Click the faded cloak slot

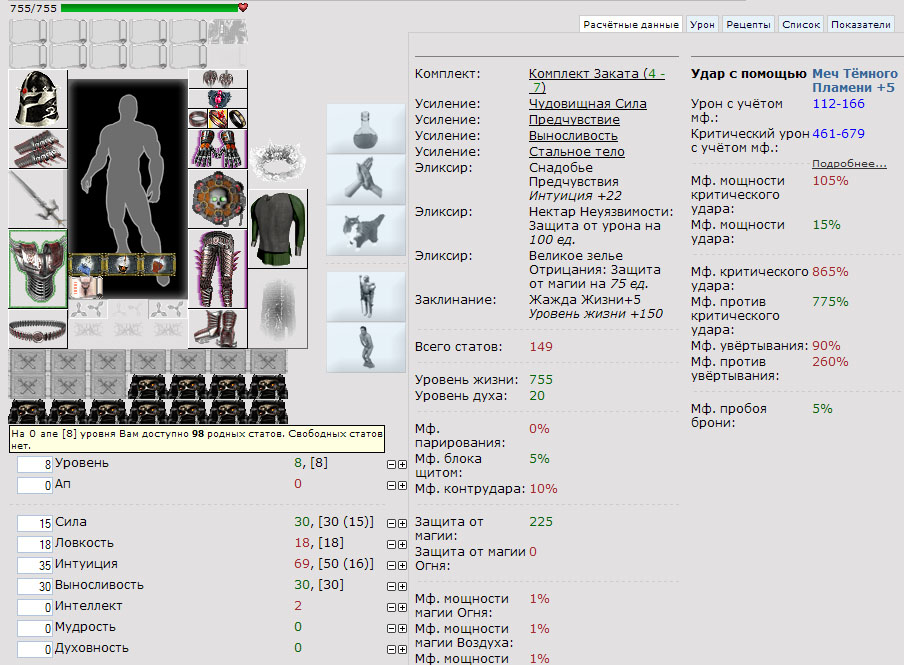coord(278,309)
